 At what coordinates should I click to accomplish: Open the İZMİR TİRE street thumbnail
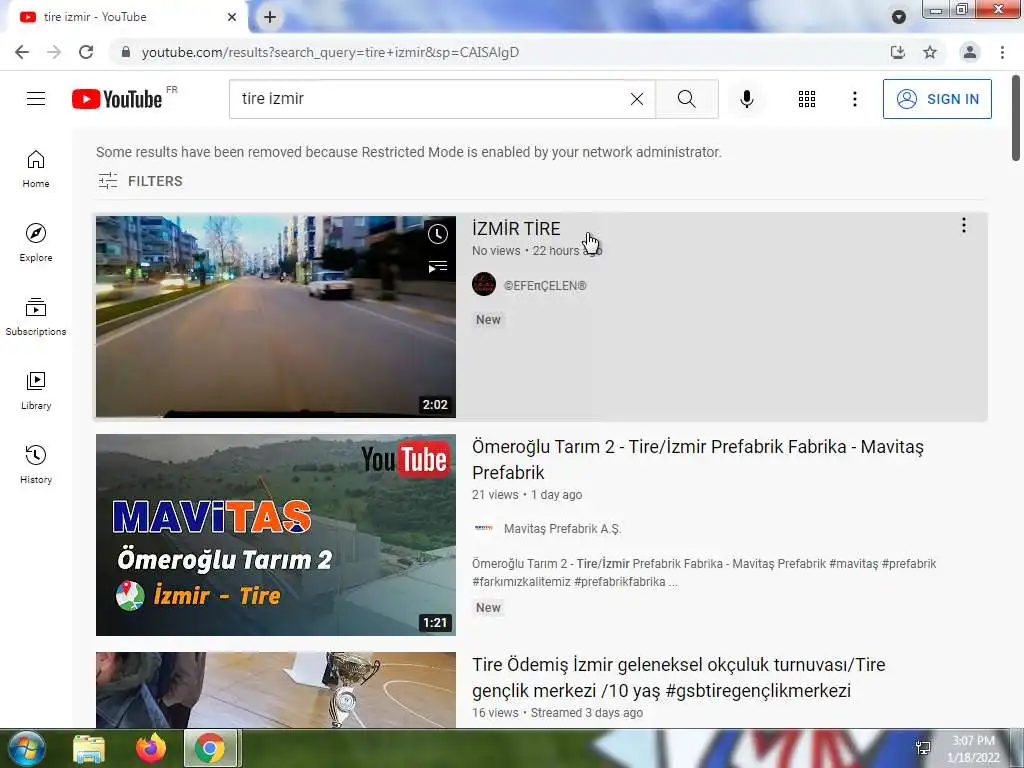[x=276, y=317]
